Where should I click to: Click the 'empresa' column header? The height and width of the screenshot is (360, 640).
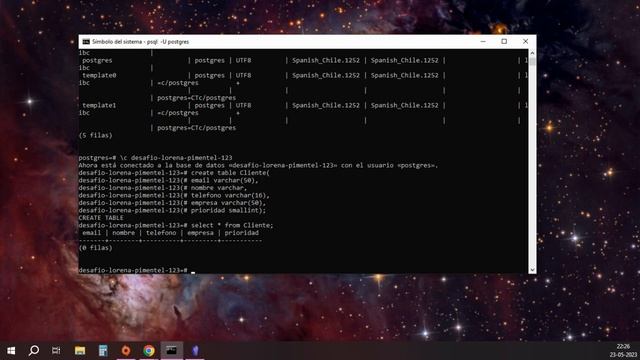[200, 233]
